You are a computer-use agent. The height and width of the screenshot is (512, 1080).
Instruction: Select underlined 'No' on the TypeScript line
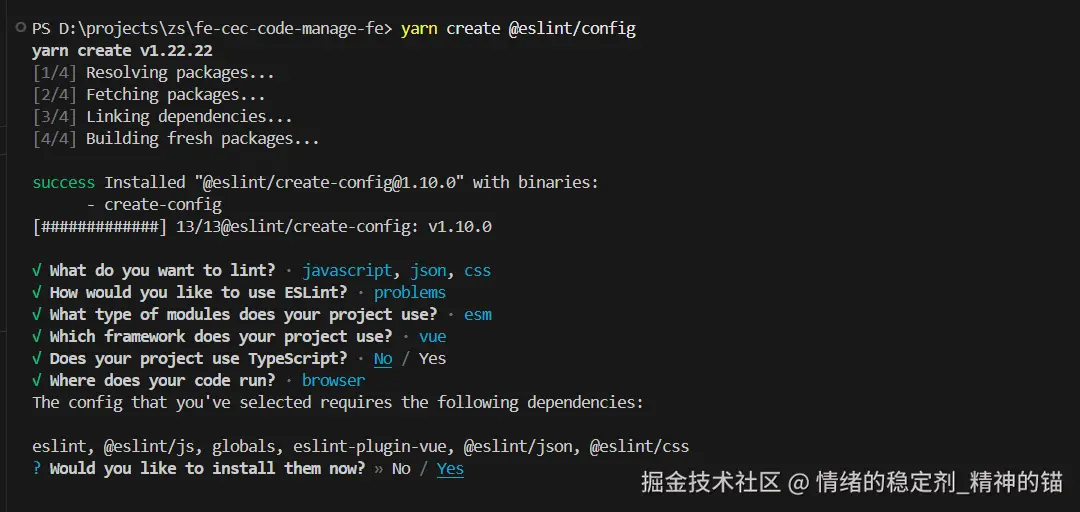383,358
